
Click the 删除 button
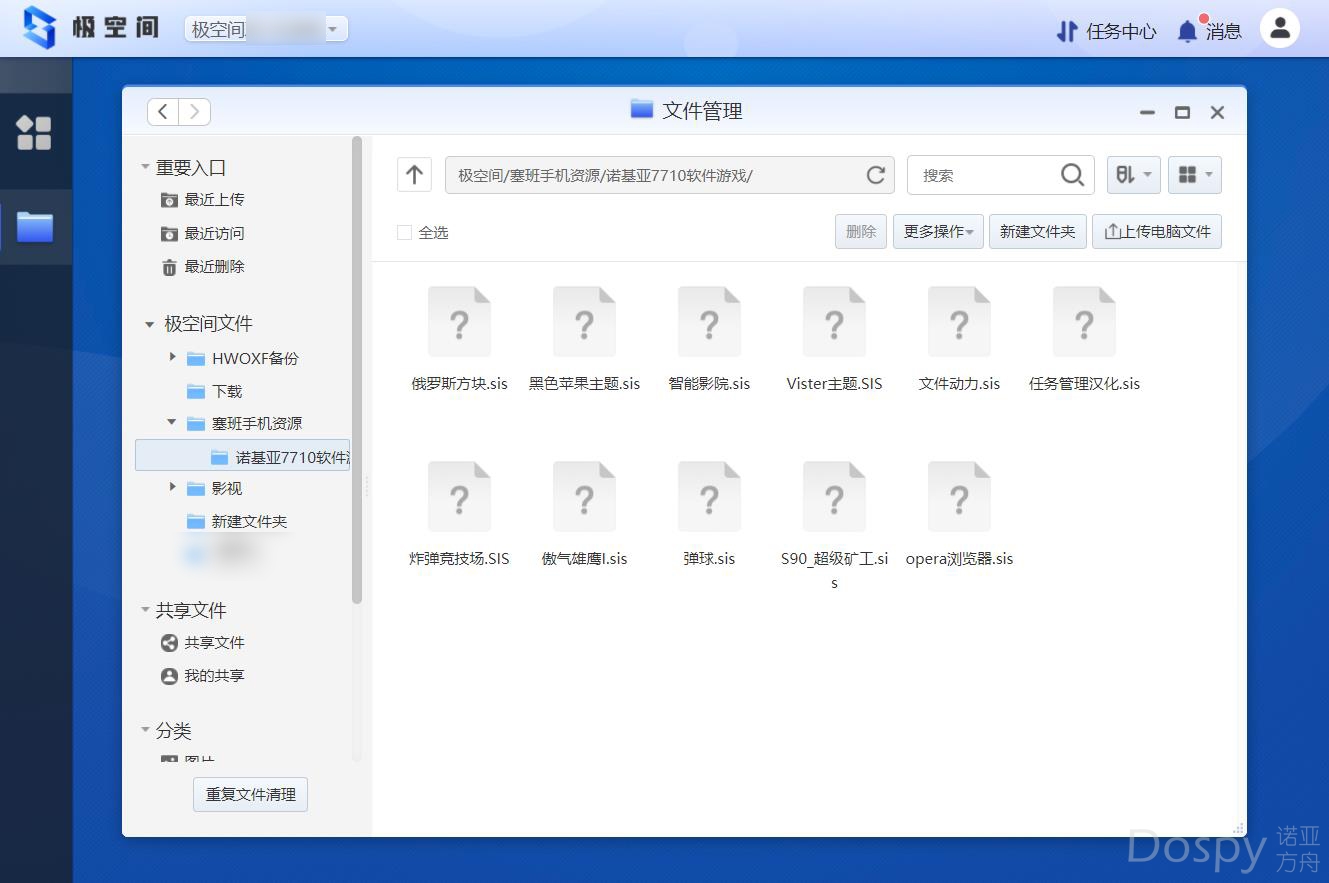click(861, 232)
